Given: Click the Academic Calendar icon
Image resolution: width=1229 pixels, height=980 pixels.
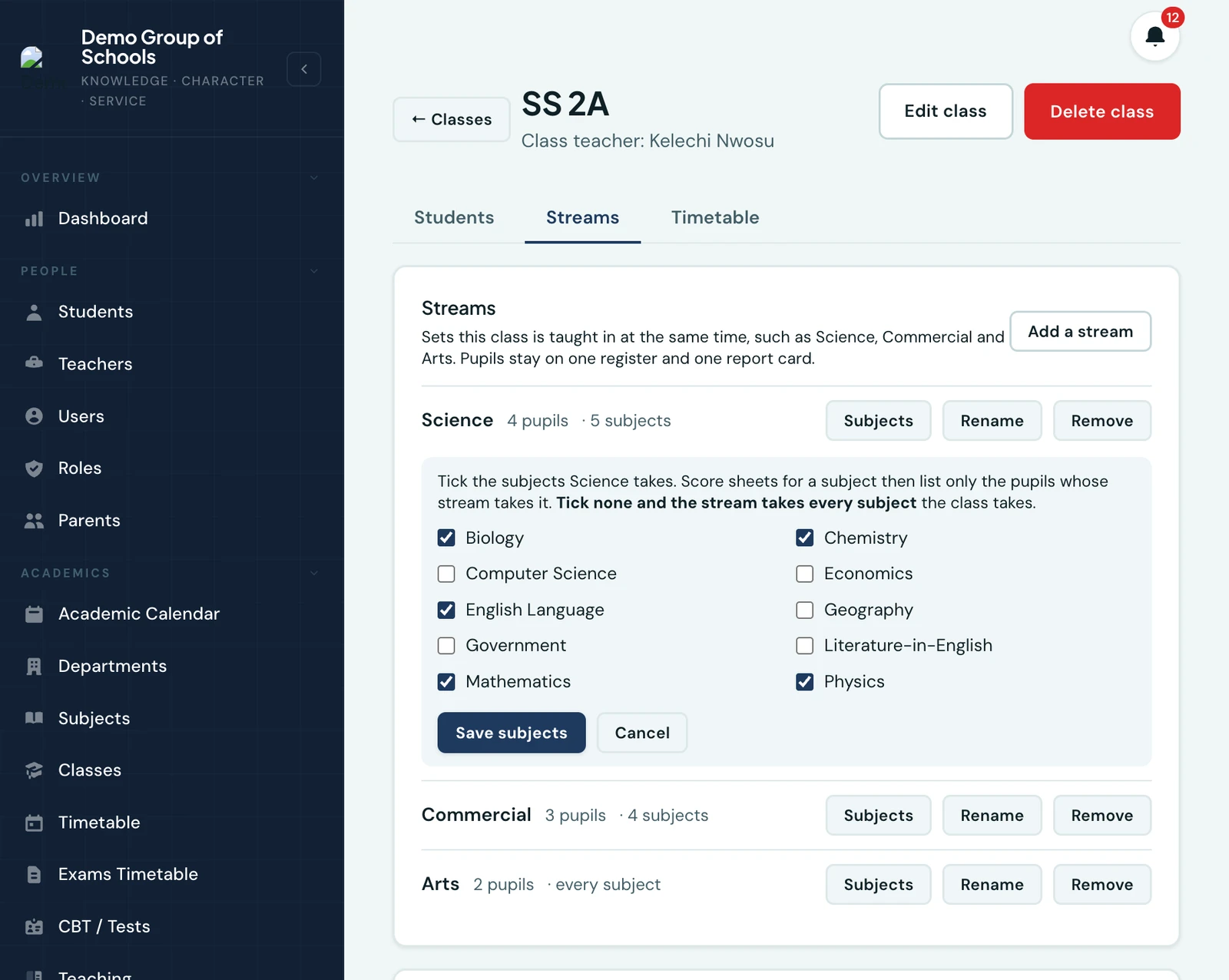Looking at the screenshot, I should click(x=34, y=614).
